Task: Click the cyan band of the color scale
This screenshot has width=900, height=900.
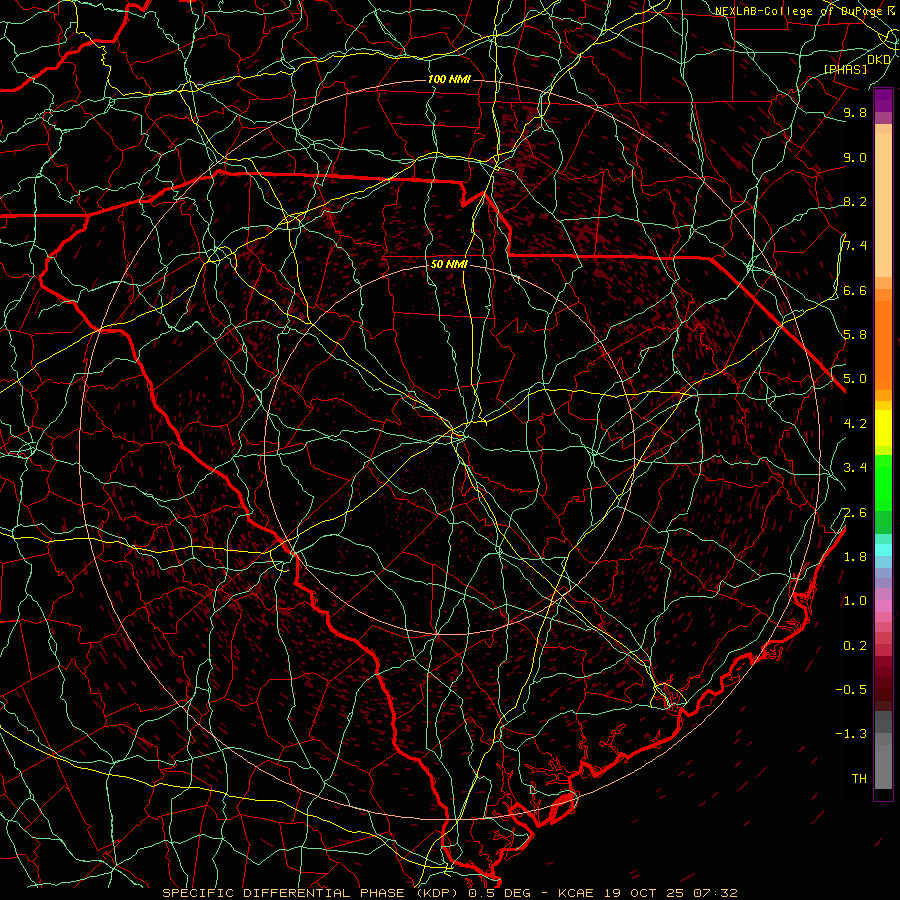Action: (883, 550)
